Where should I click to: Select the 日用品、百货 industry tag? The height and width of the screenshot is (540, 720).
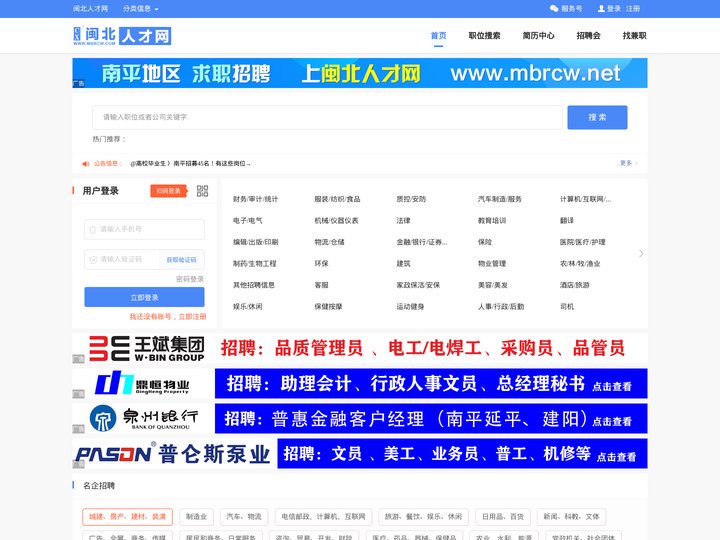point(503,517)
